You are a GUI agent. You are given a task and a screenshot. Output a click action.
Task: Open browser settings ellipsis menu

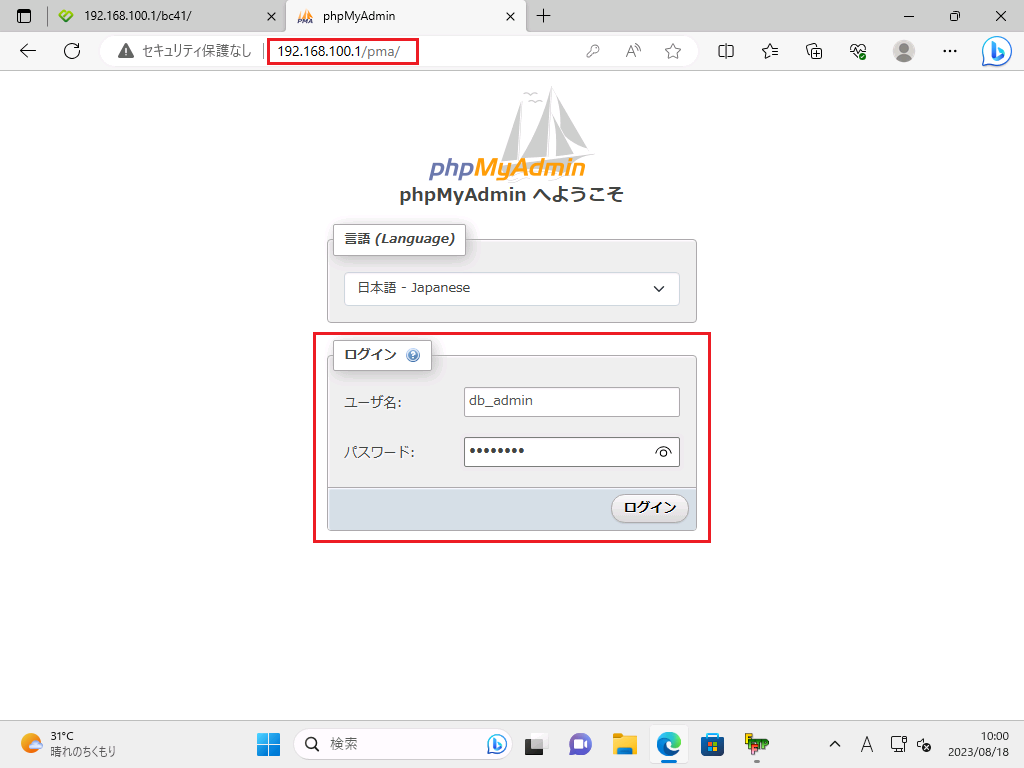click(x=951, y=51)
